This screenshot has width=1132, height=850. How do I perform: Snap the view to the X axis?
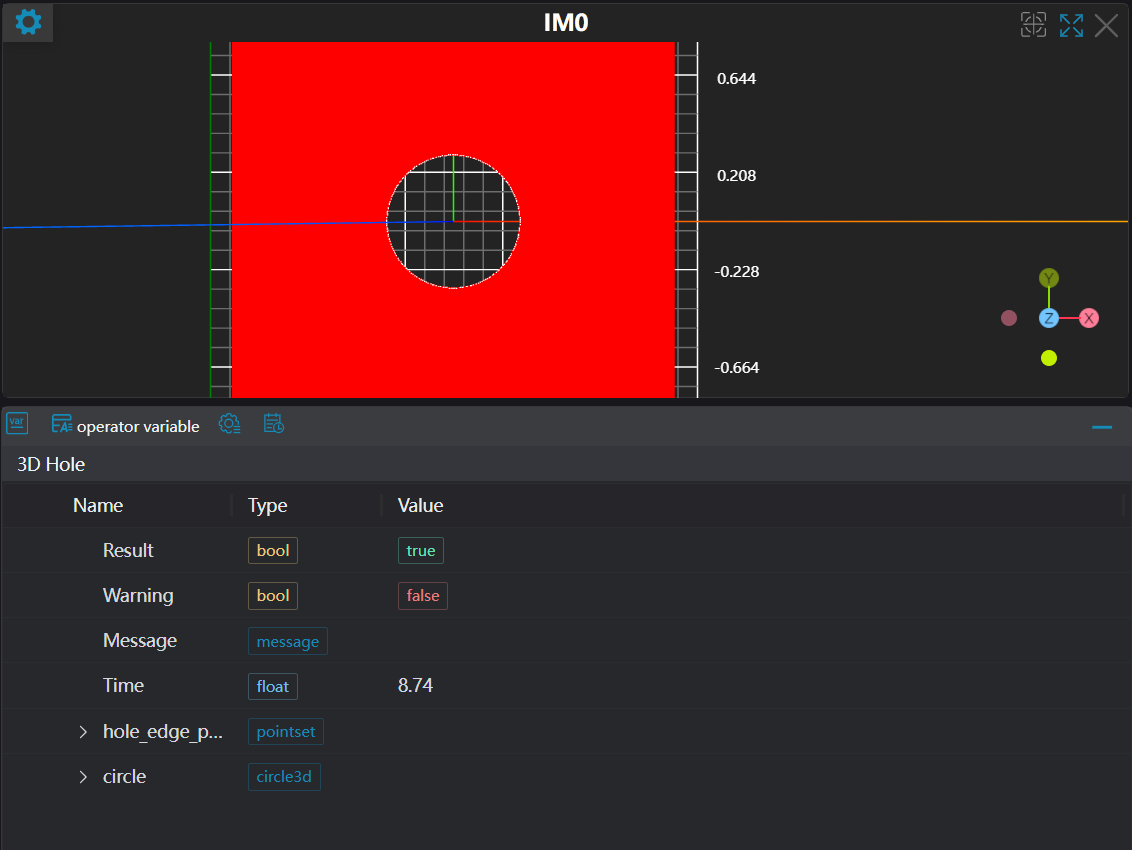[x=1089, y=318]
